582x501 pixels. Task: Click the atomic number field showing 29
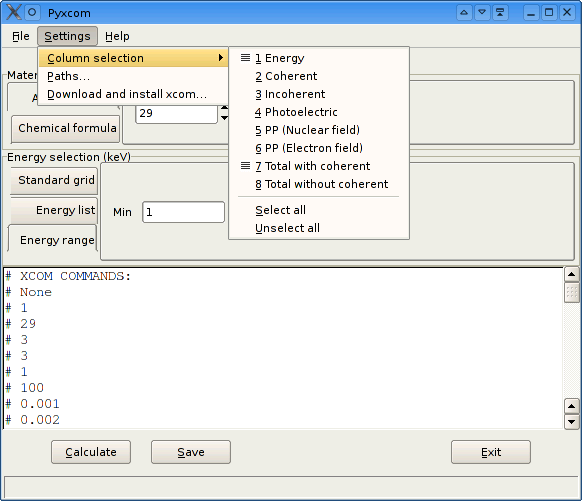(176, 113)
